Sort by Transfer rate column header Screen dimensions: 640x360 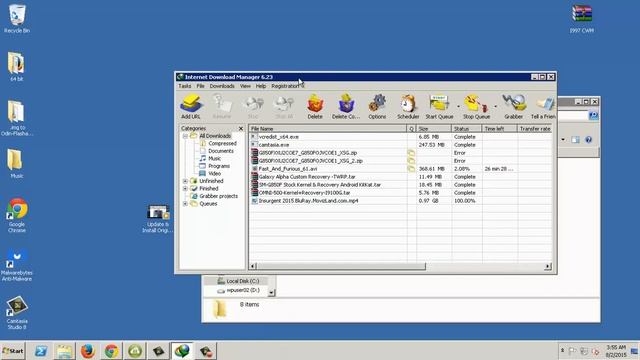pyautogui.click(x=535, y=129)
